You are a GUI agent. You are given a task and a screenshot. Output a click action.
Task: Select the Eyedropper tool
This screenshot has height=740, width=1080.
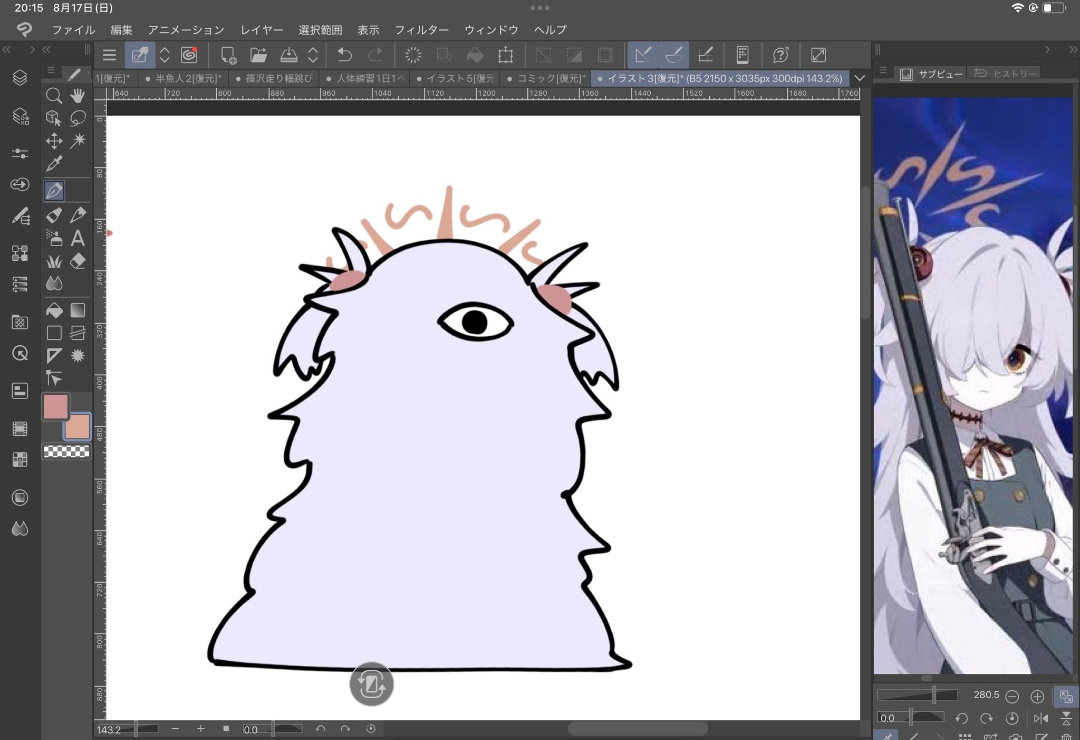point(54,164)
